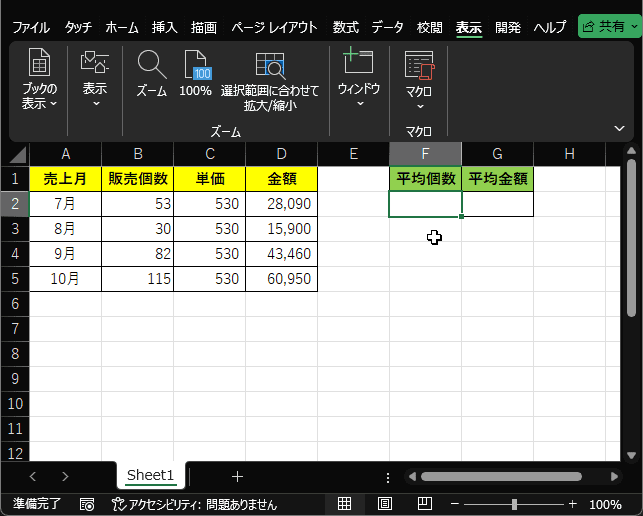Viewport: 643px width, 516px height.
Task: Click vertical scrollbar up arrow
Action: [x=632, y=151]
